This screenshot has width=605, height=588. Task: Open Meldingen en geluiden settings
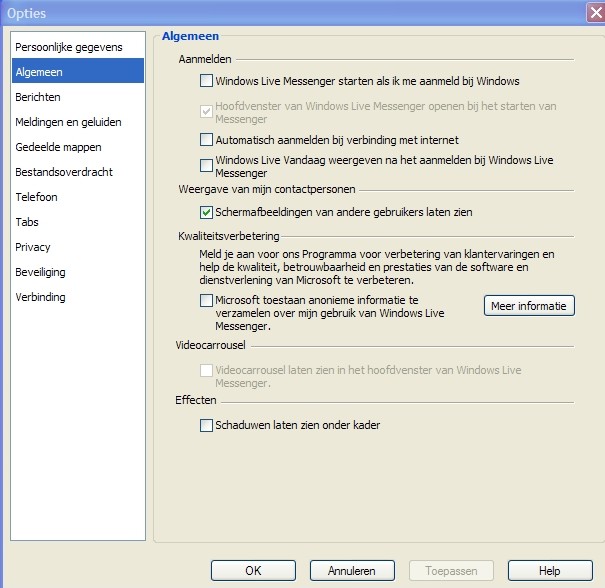pos(78,122)
